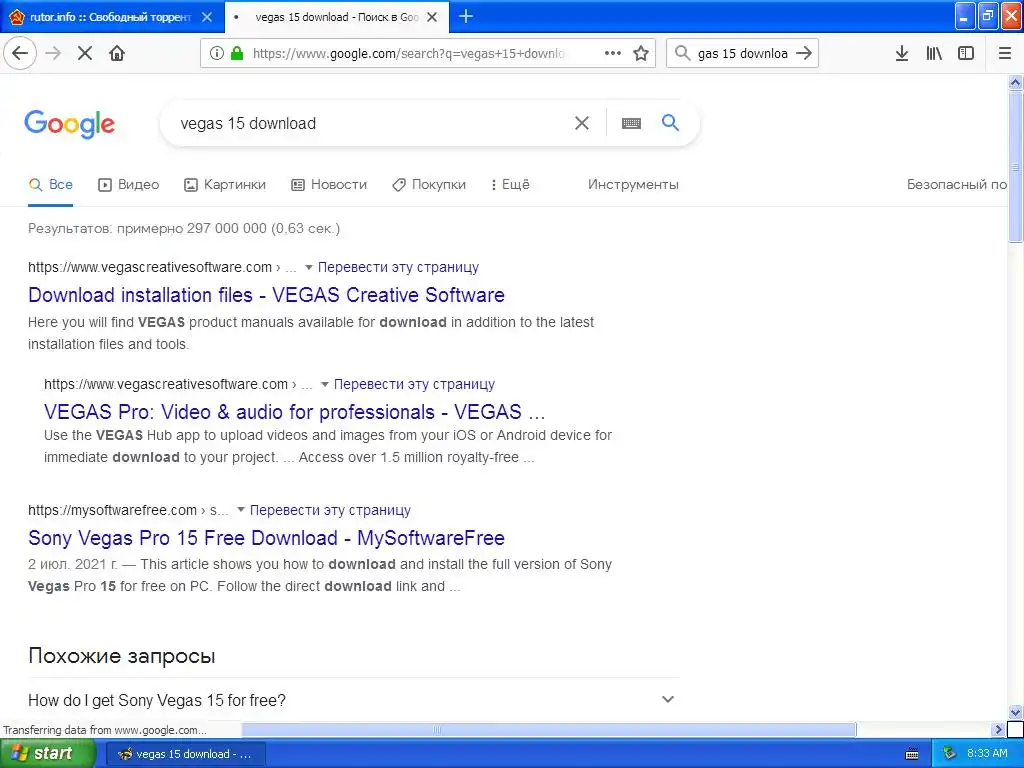The width and height of the screenshot is (1024, 768).
Task: Open the browser home page icon
Action: pos(117,53)
